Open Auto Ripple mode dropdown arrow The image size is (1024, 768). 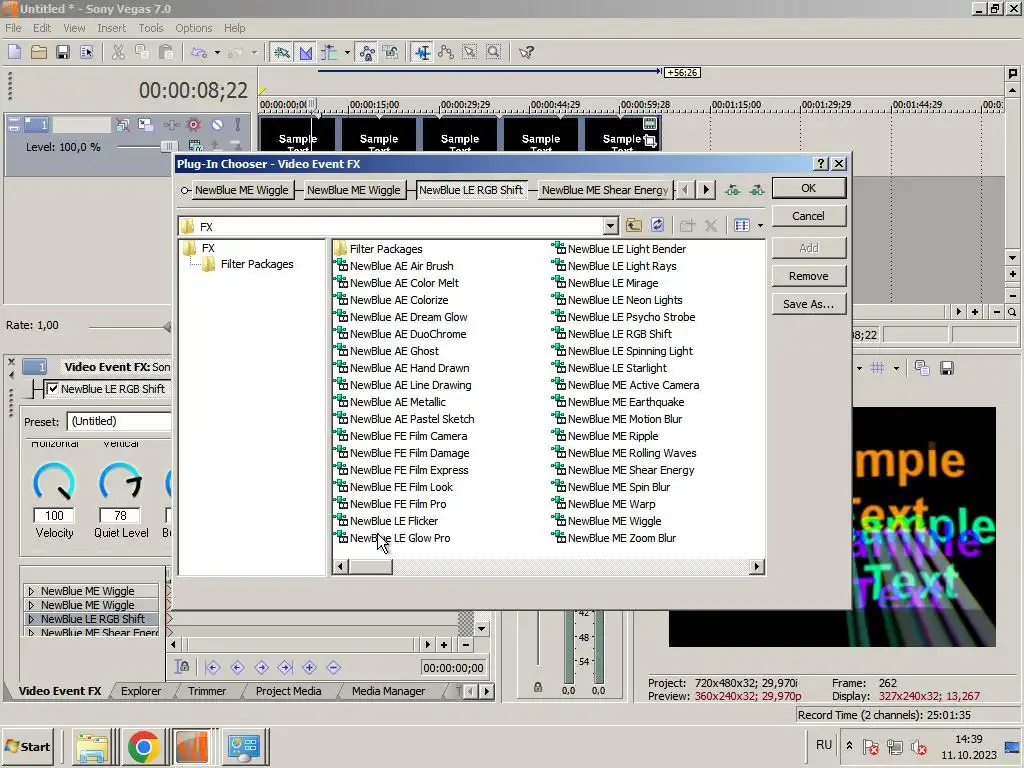tap(347, 52)
